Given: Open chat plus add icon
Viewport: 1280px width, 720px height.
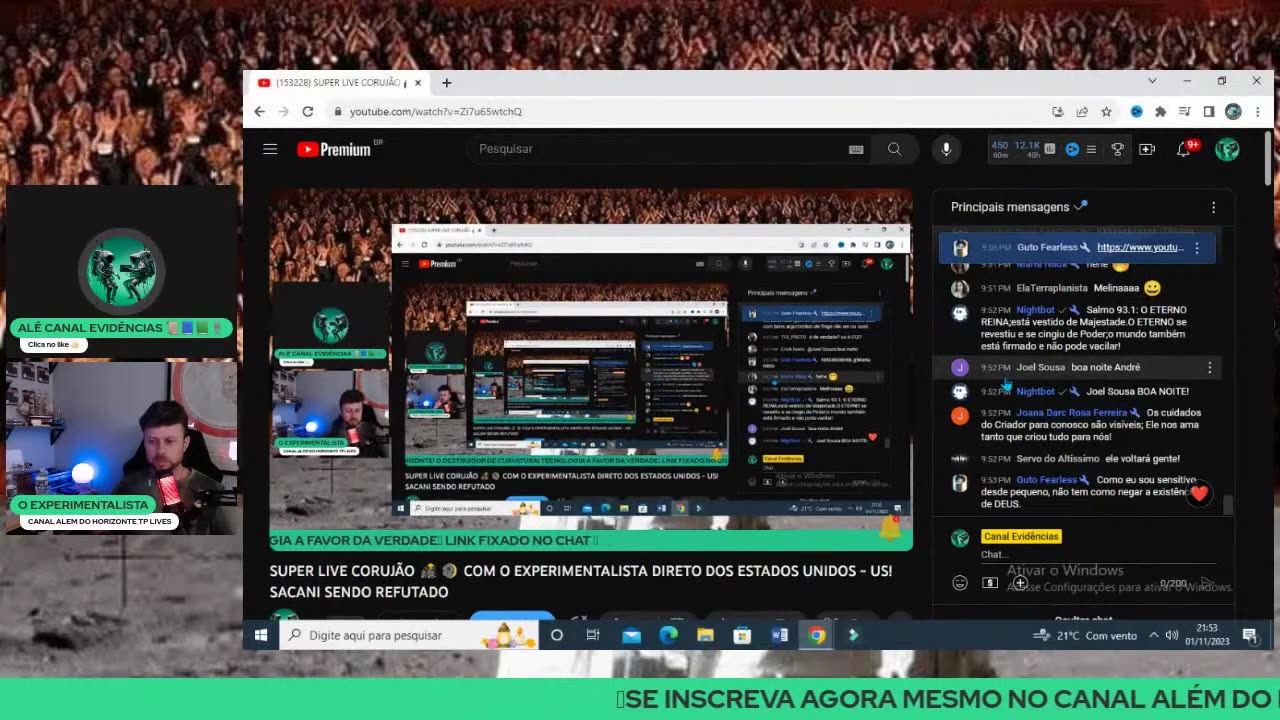Looking at the screenshot, I should pos(1020,583).
